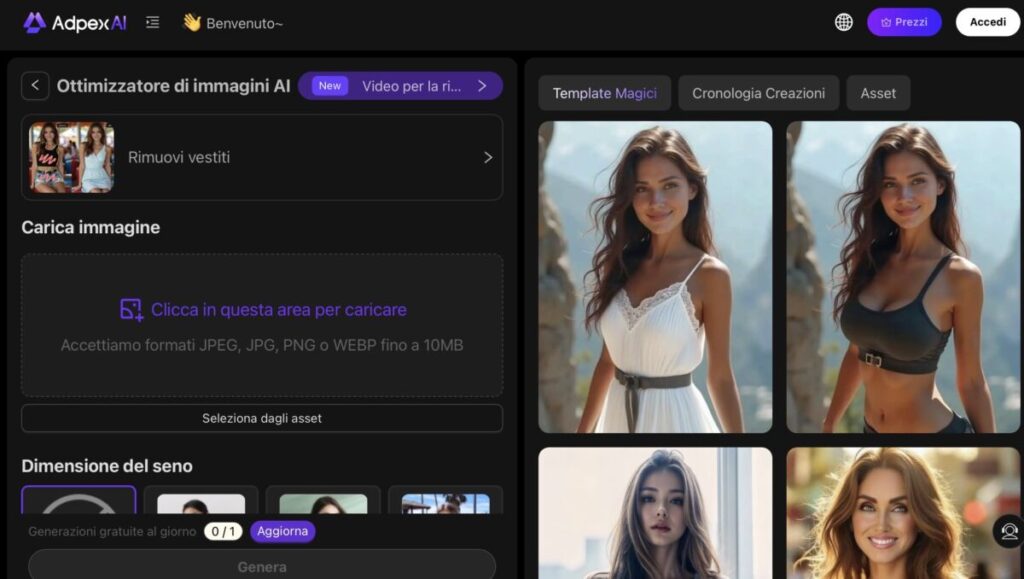
Task: Click the Adpex AI logo
Action: pos(75,22)
